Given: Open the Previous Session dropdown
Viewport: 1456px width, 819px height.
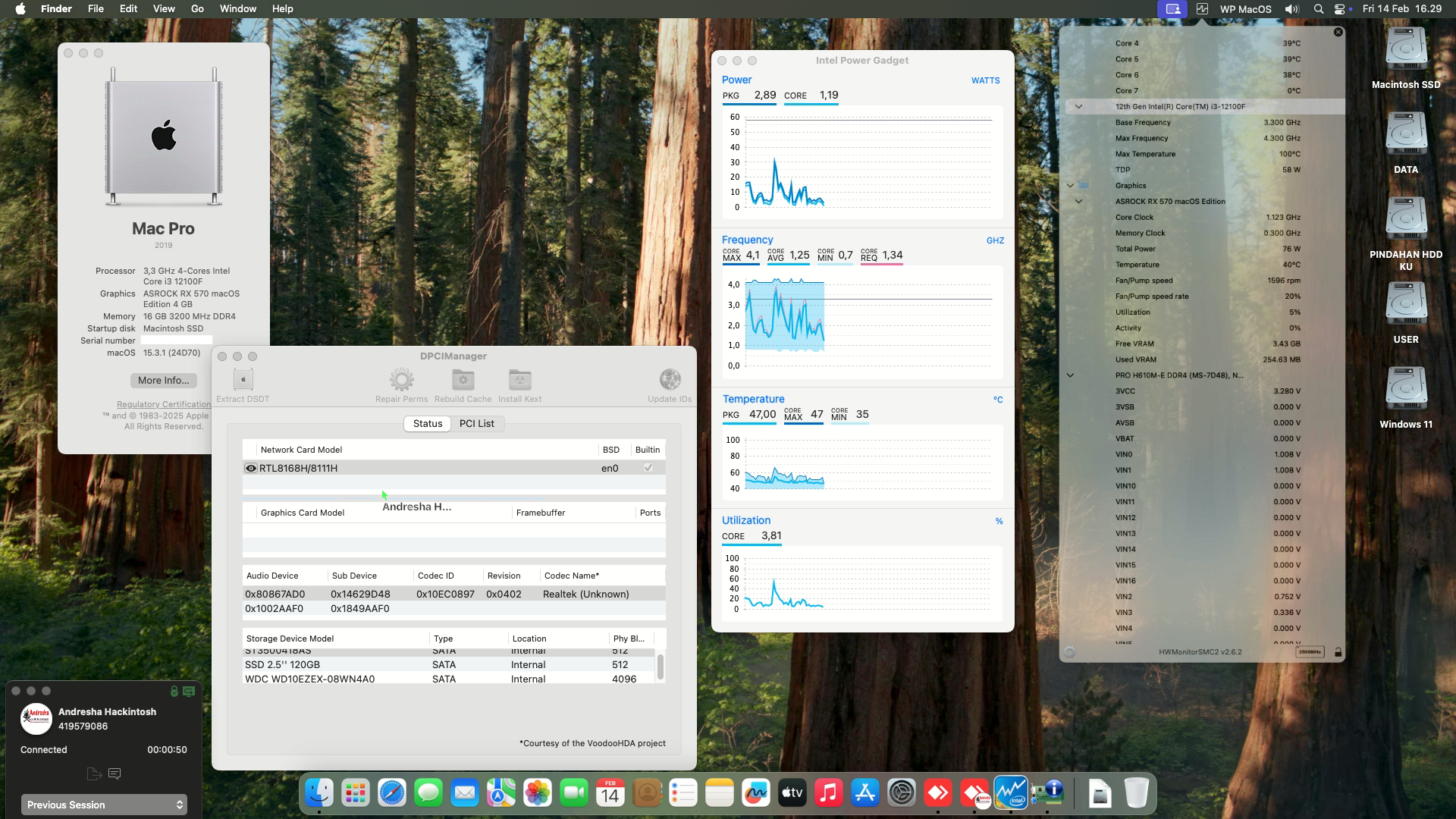Looking at the screenshot, I should click(104, 805).
